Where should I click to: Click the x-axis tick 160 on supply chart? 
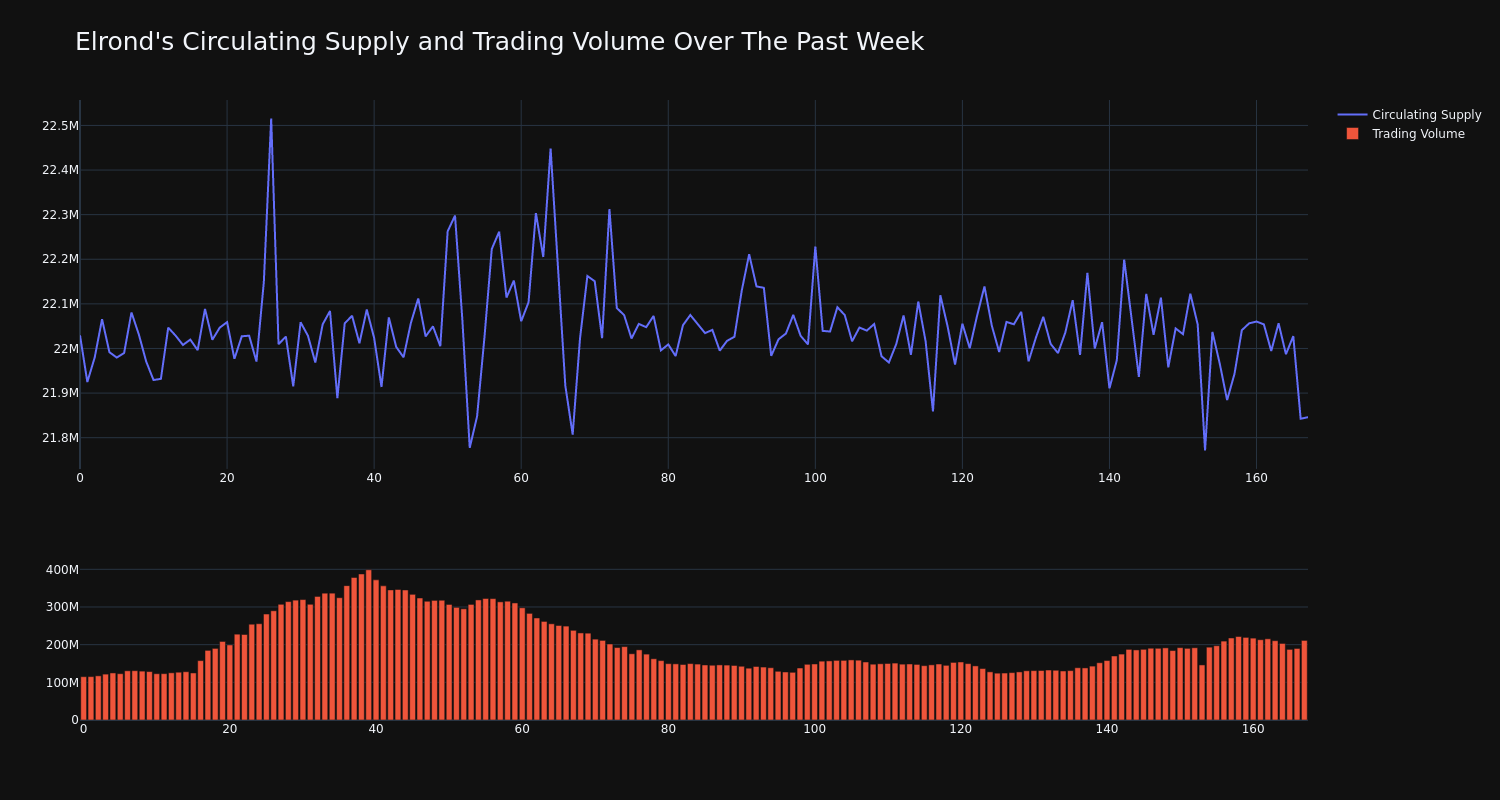(1256, 478)
